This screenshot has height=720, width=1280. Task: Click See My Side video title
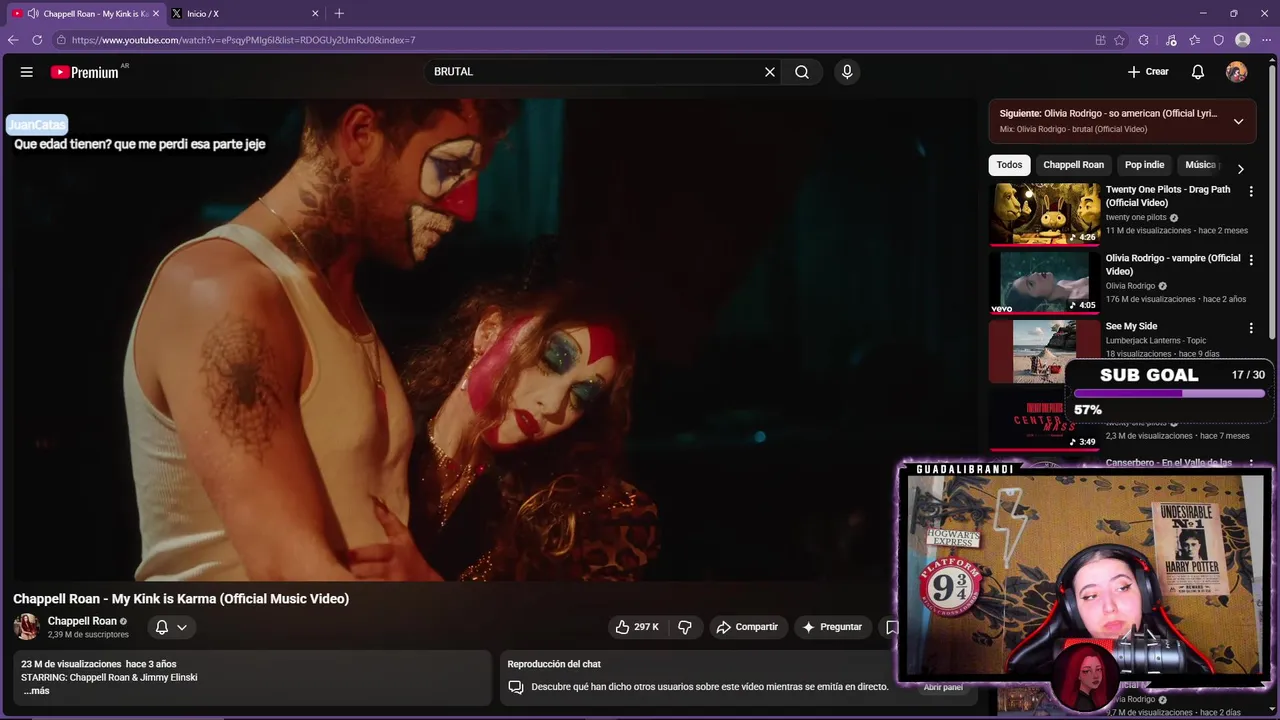[x=1131, y=326]
